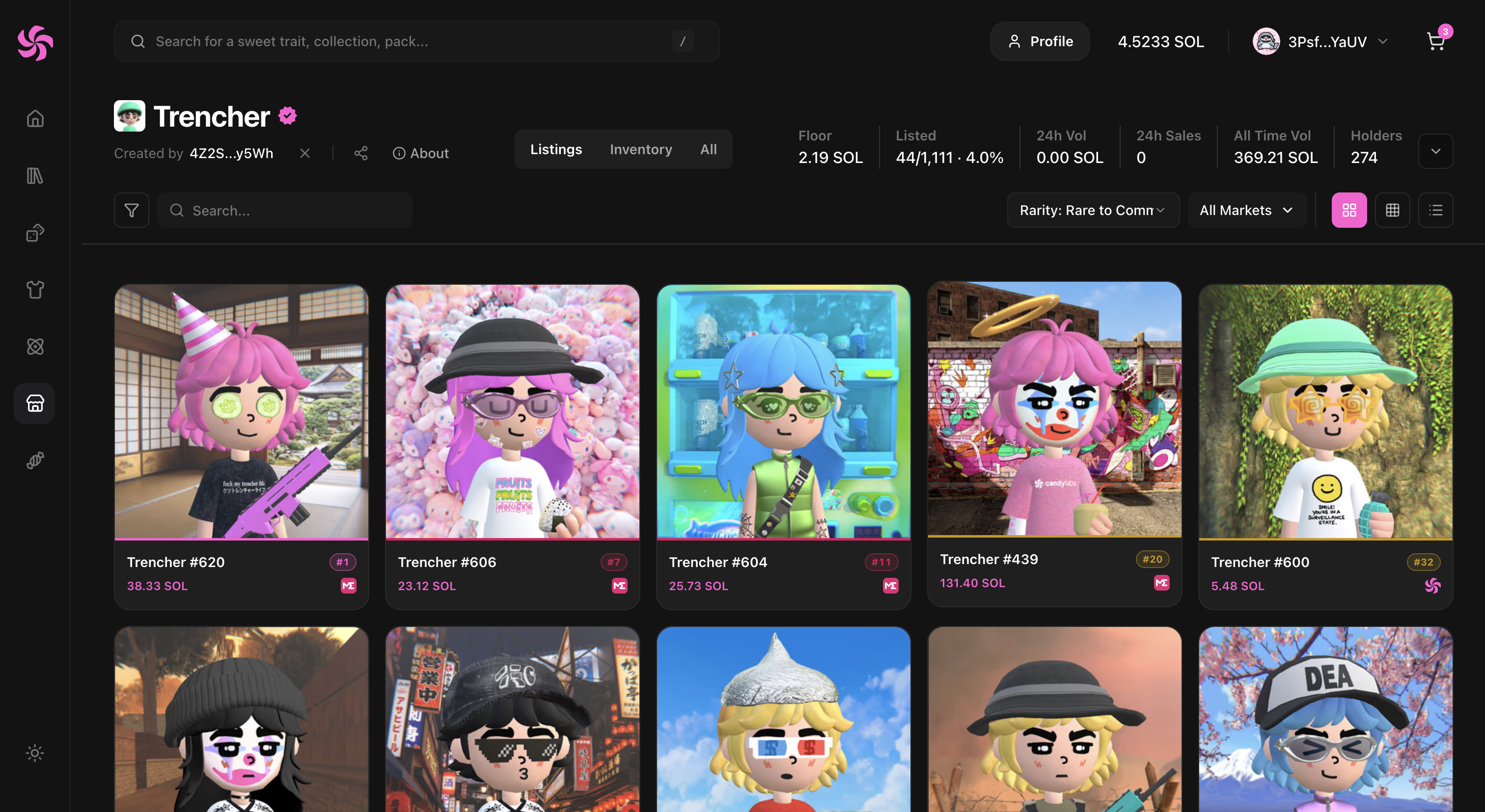This screenshot has height=812, width=1485.
Task: Open the Profile button
Action: 1040,42
